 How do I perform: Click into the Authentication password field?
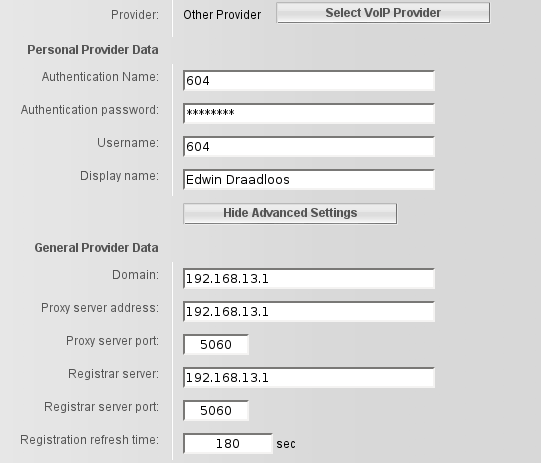click(x=309, y=114)
